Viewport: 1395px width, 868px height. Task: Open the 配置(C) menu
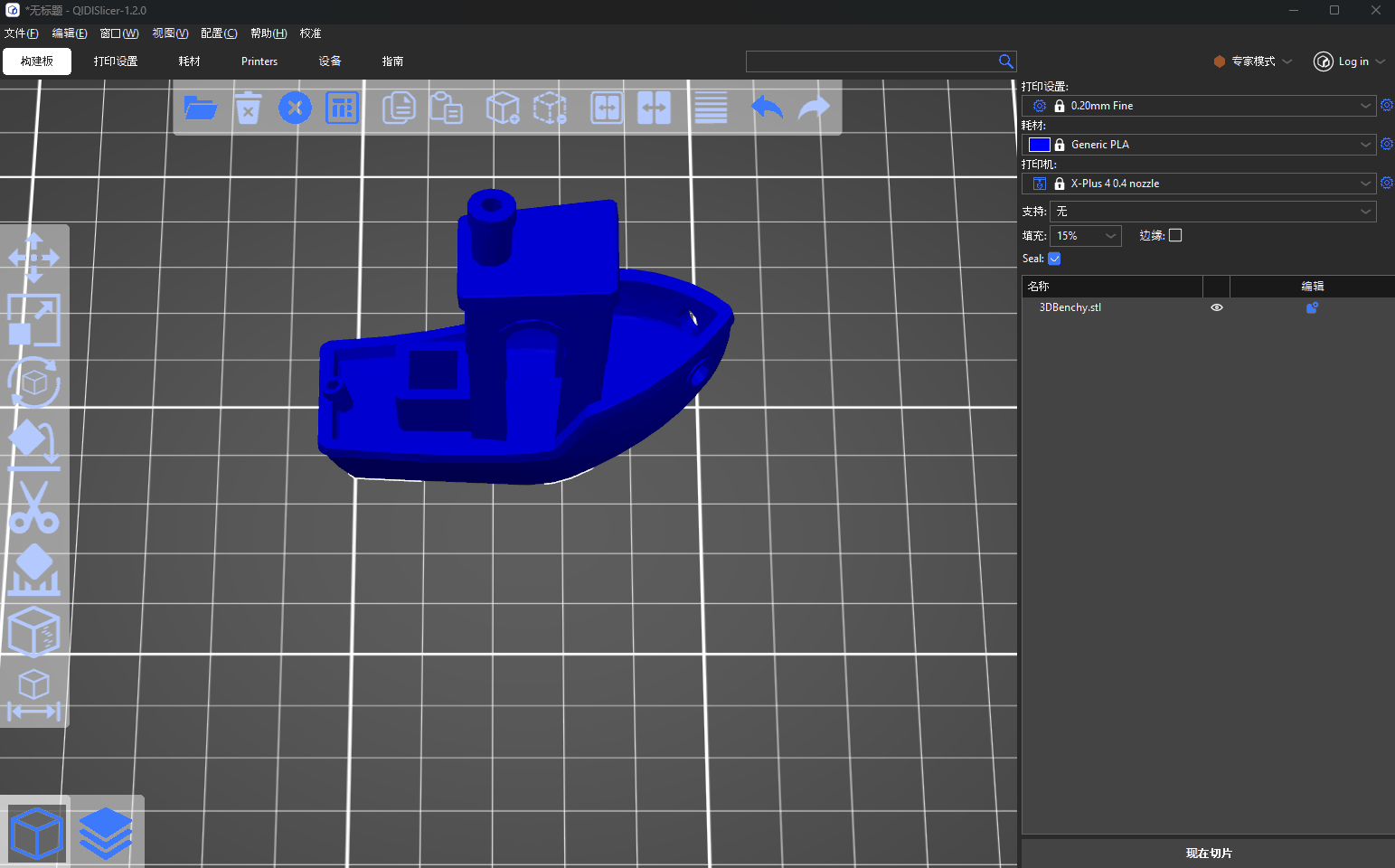click(x=219, y=33)
